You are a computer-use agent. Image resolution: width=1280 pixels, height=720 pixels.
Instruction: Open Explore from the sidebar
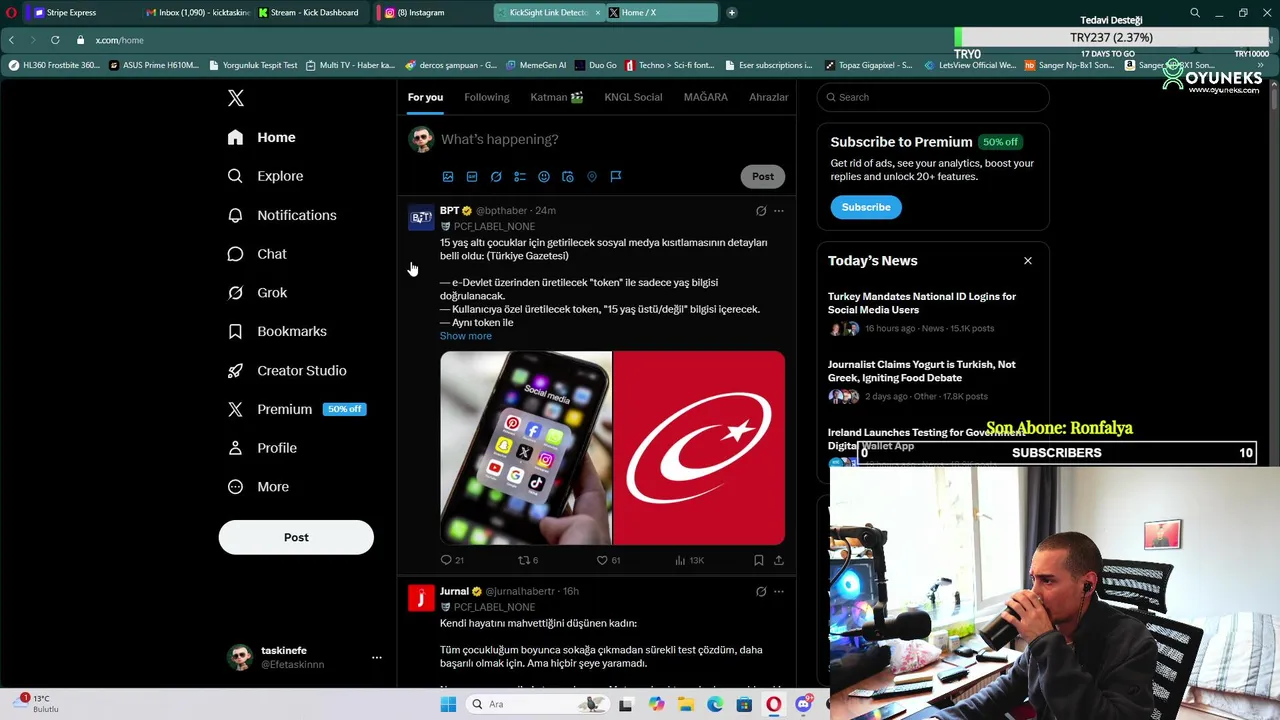tap(265, 176)
